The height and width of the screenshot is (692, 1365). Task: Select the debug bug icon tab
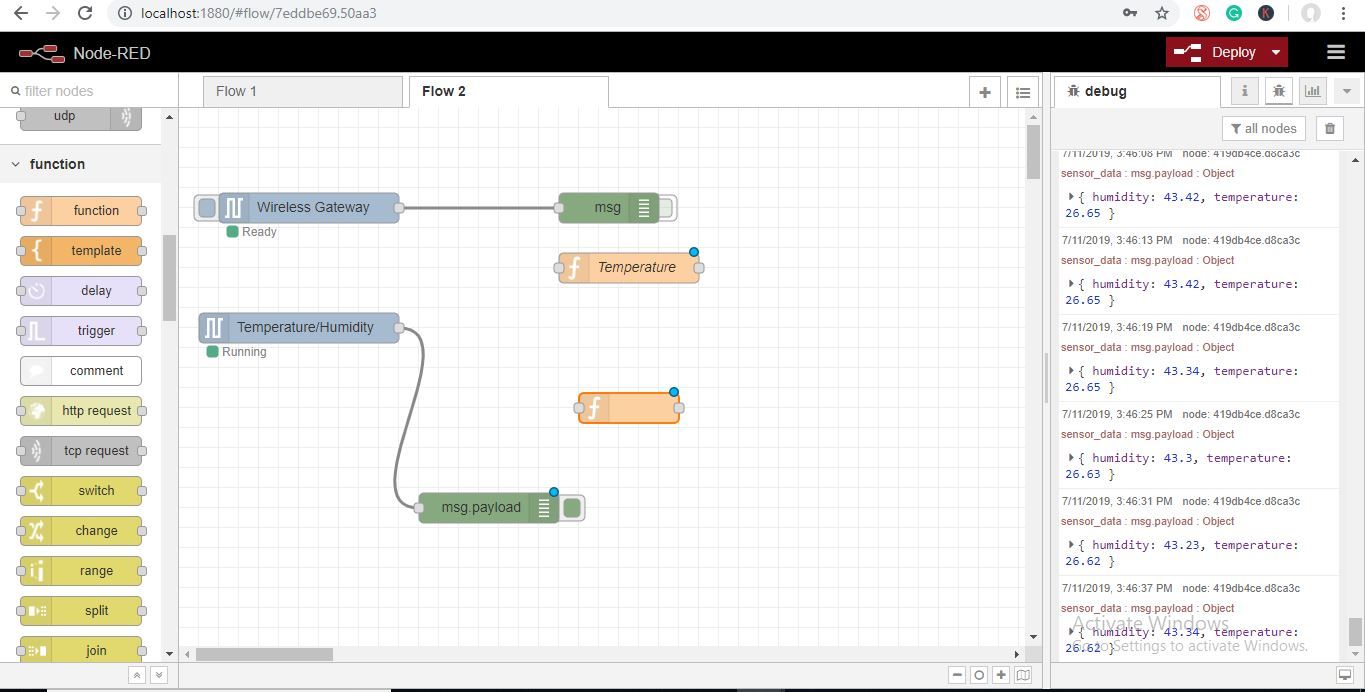click(x=1279, y=91)
